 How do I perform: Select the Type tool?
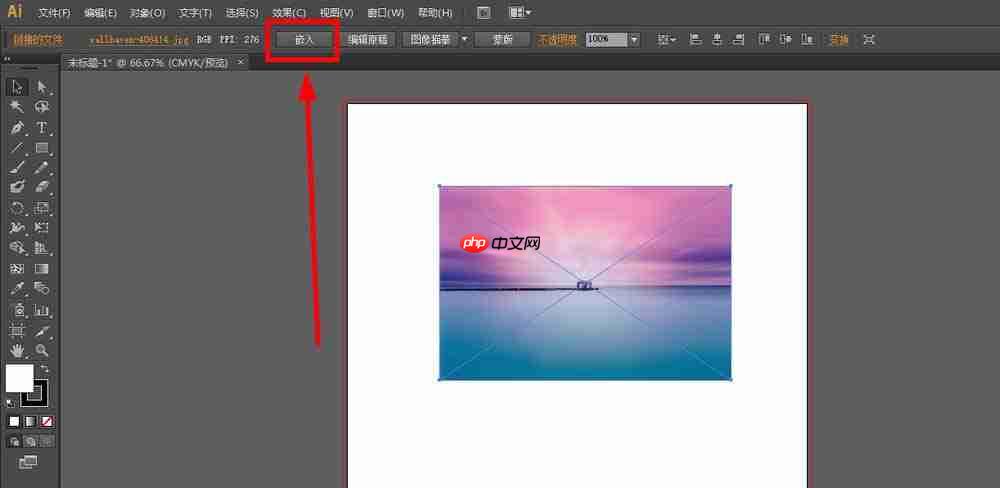click(42, 128)
